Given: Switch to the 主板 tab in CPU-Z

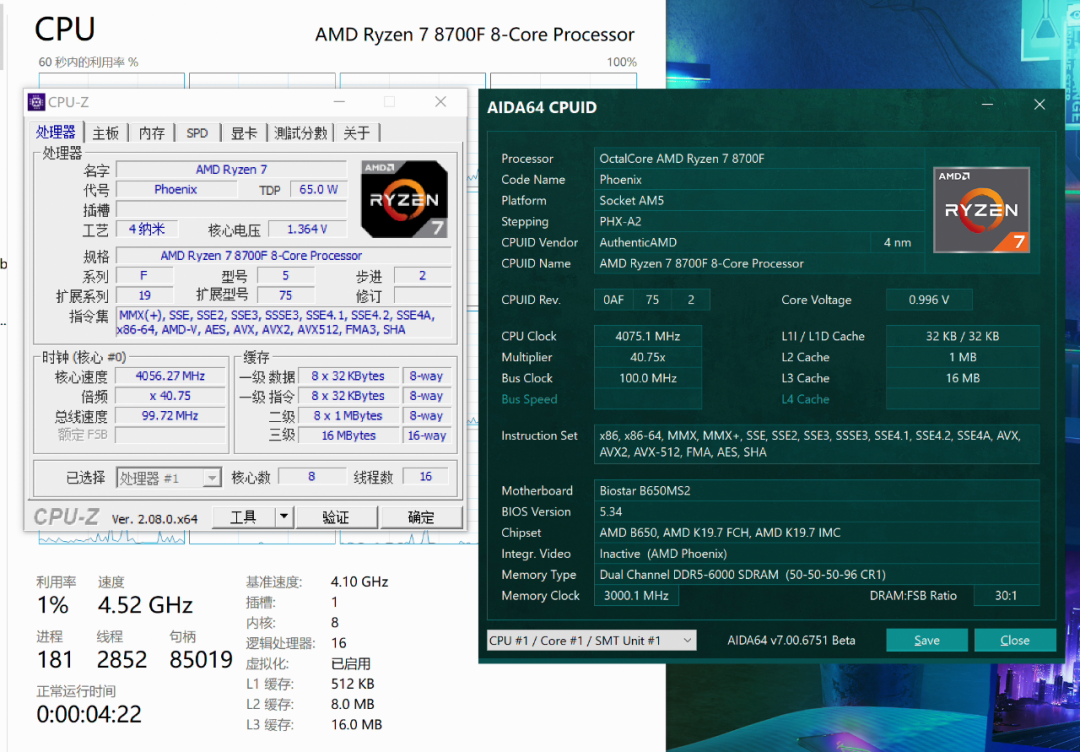Looking at the screenshot, I should pyautogui.click(x=106, y=133).
